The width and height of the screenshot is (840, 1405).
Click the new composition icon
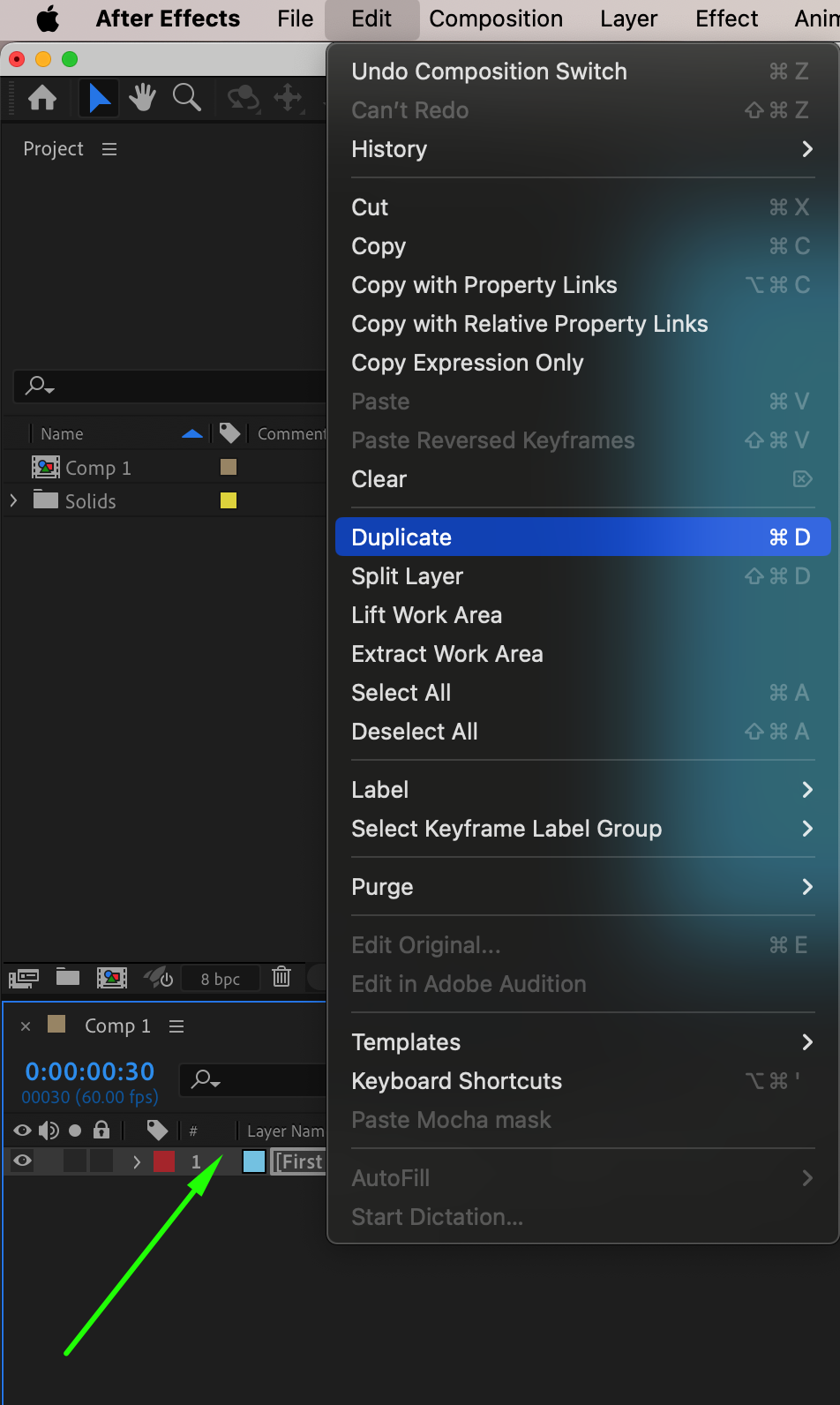pos(112,977)
